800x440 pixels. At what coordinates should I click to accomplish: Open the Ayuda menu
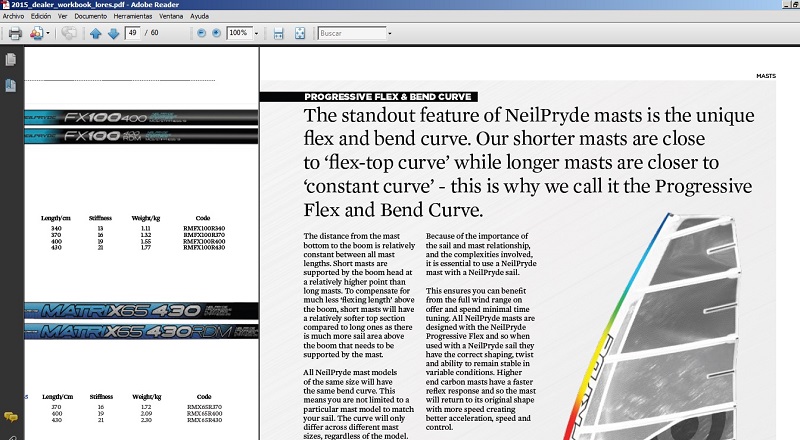[199, 16]
